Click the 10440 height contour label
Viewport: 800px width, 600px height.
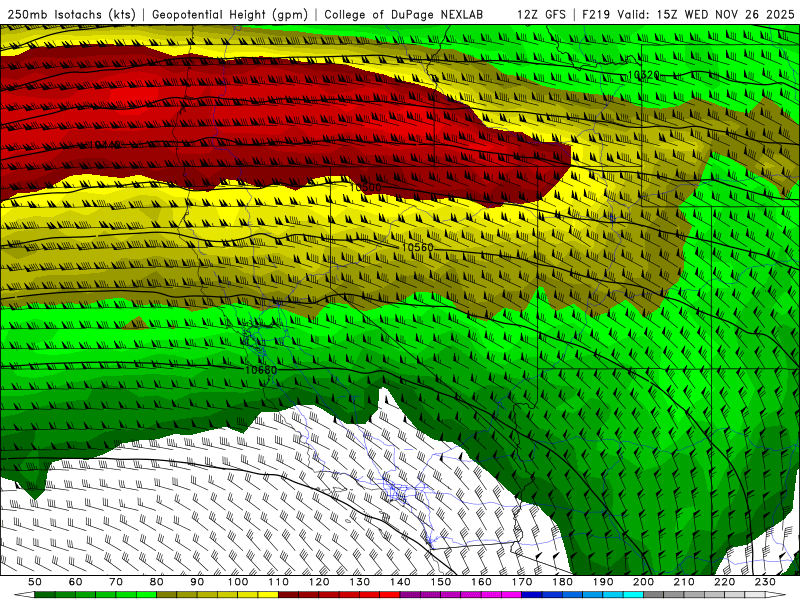click(x=105, y=145)
